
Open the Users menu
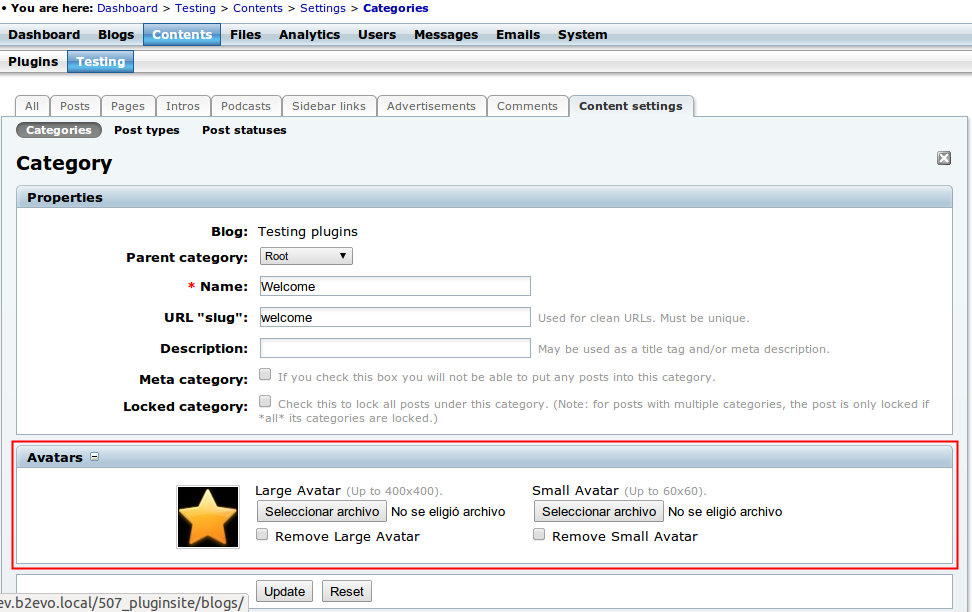coord(377,35)
